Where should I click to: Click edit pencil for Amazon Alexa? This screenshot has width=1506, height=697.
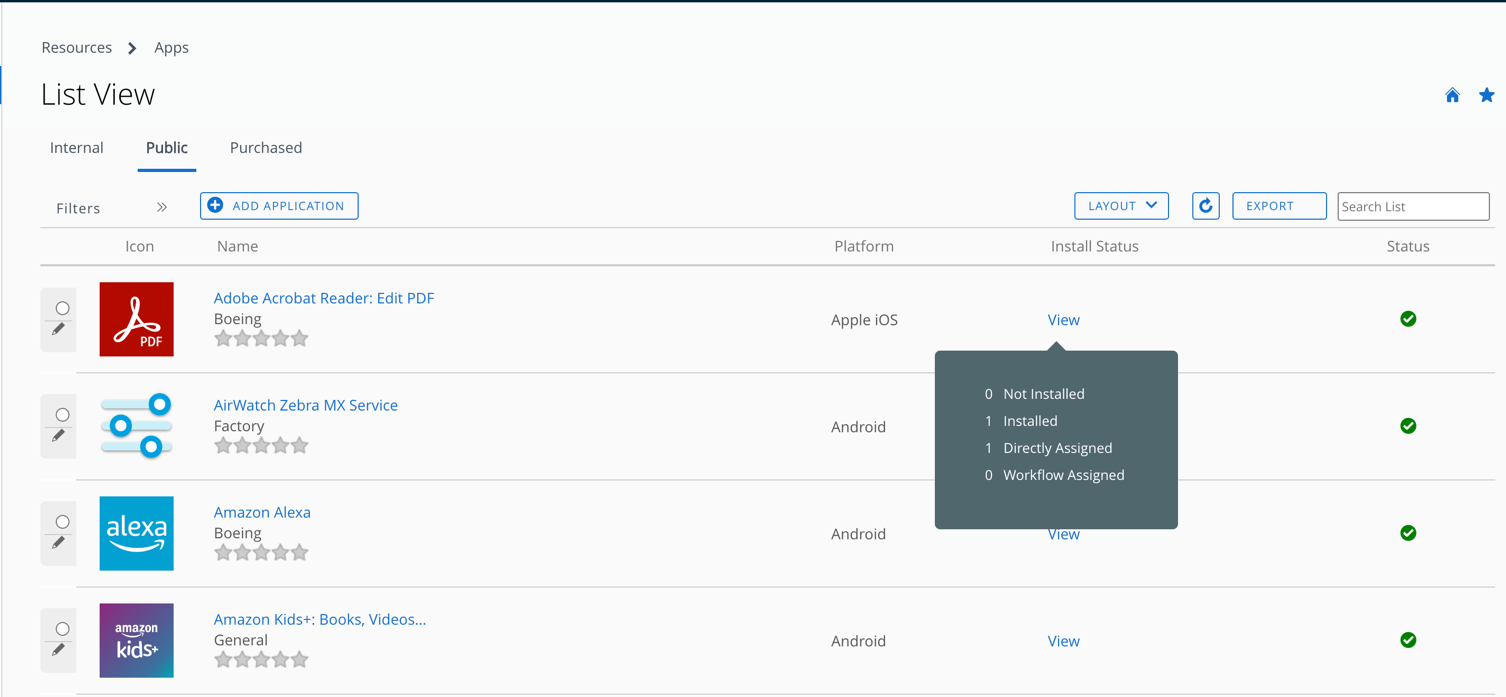click(x=59, y=543)
